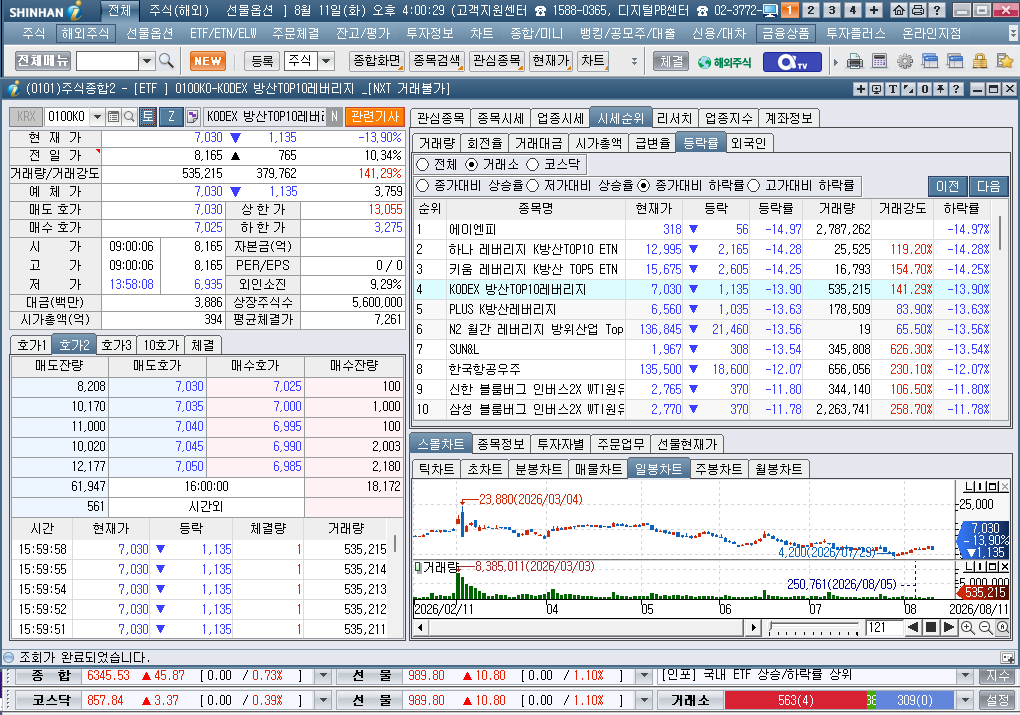Click the Z icon button
Screen dimensions: 1020x715
pos(171,116)
